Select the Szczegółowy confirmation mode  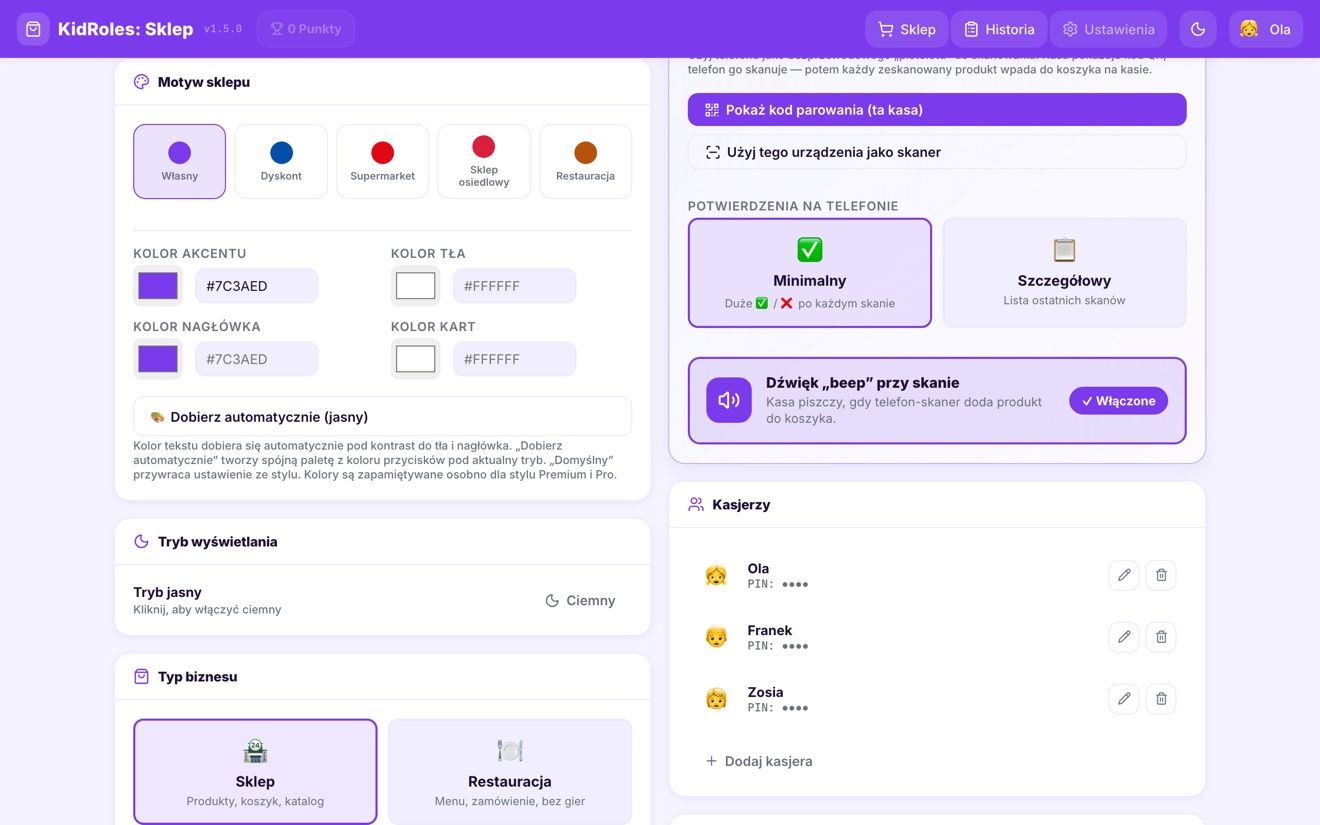pos(1064,273)
